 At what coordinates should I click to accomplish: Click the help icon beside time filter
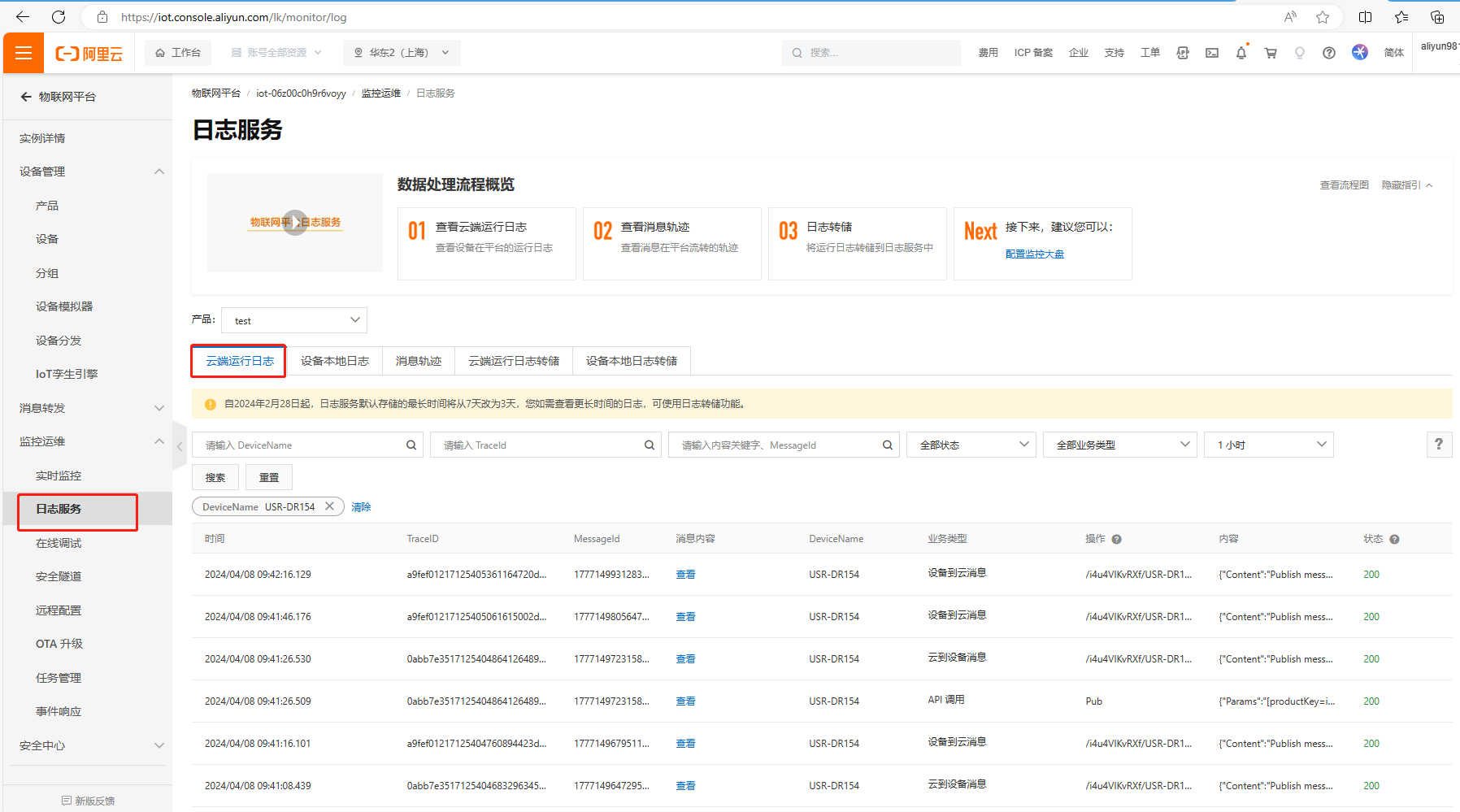pos(1438,445)
